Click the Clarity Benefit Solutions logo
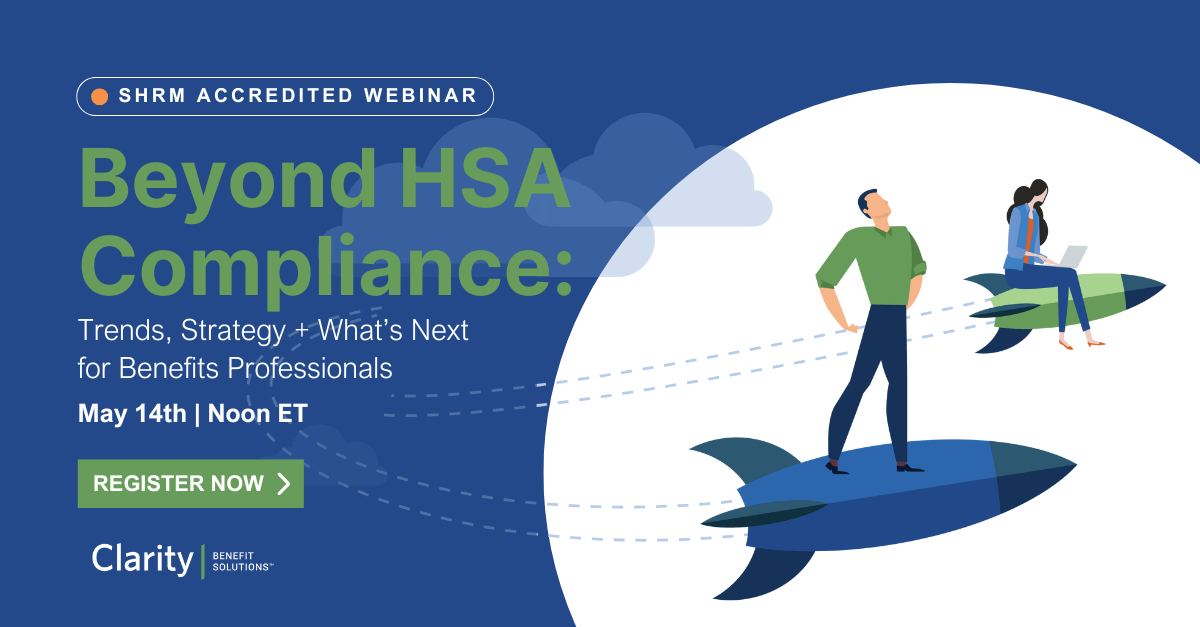1200x627 pixels. [183, 559]
